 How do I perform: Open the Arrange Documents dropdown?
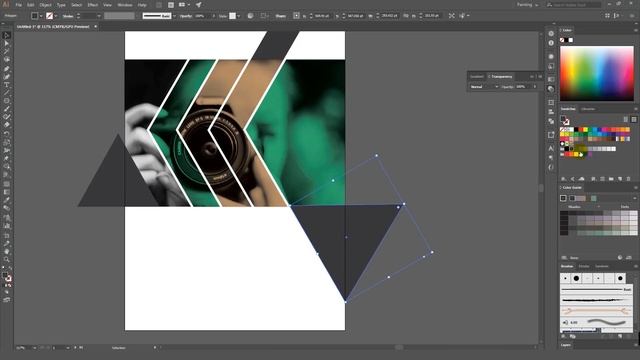(184, 5)
